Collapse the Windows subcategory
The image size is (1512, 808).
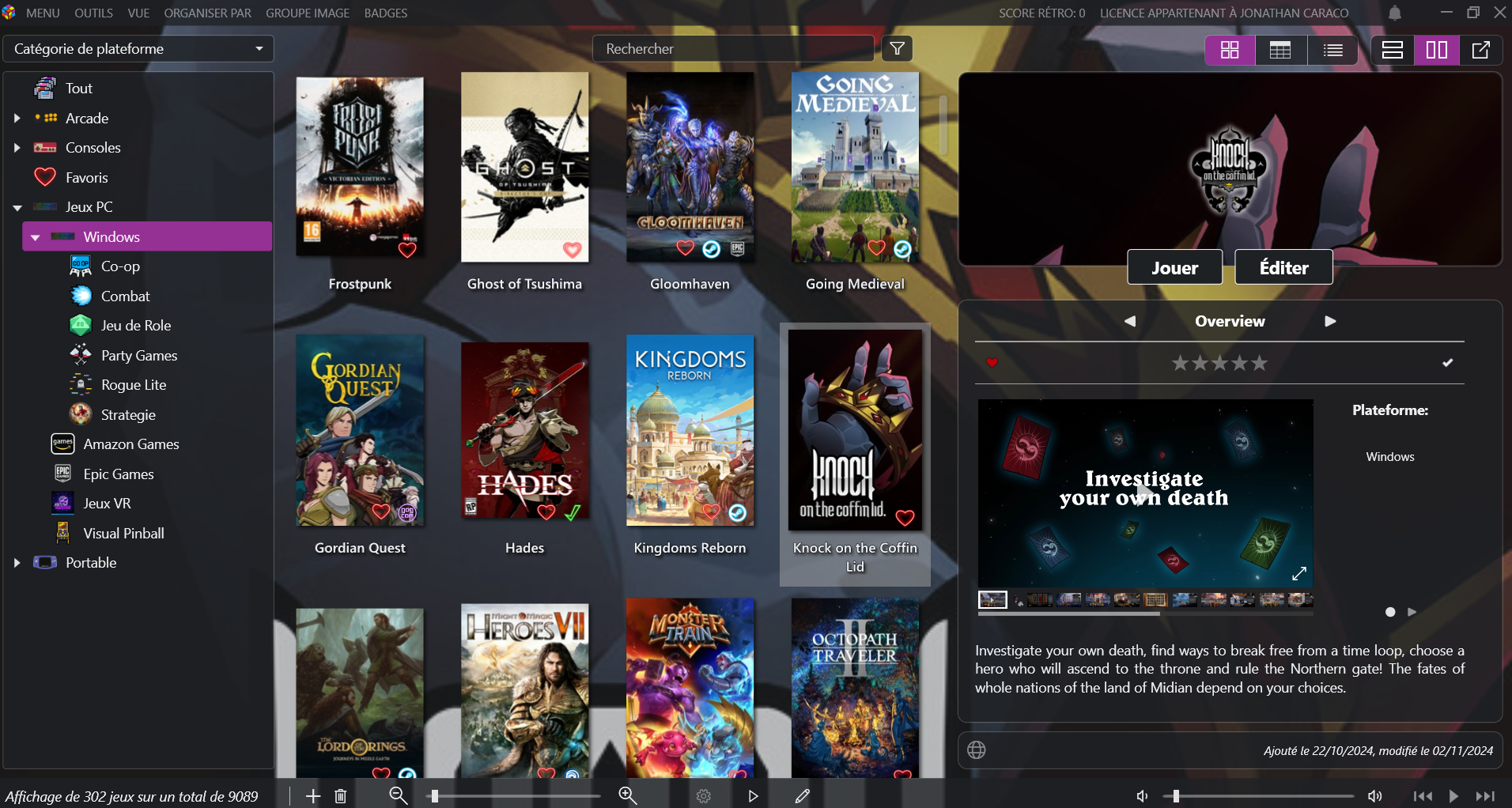35,237
